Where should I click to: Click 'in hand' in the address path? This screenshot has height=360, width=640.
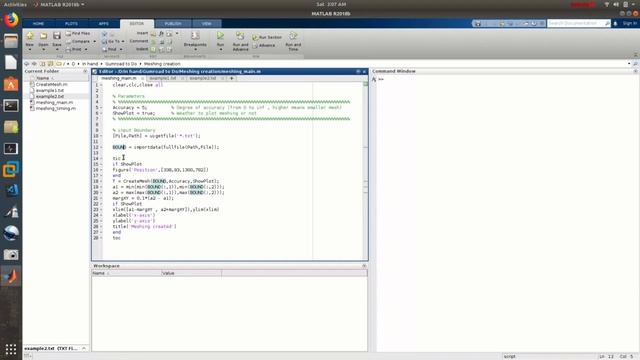coord(90,64)
